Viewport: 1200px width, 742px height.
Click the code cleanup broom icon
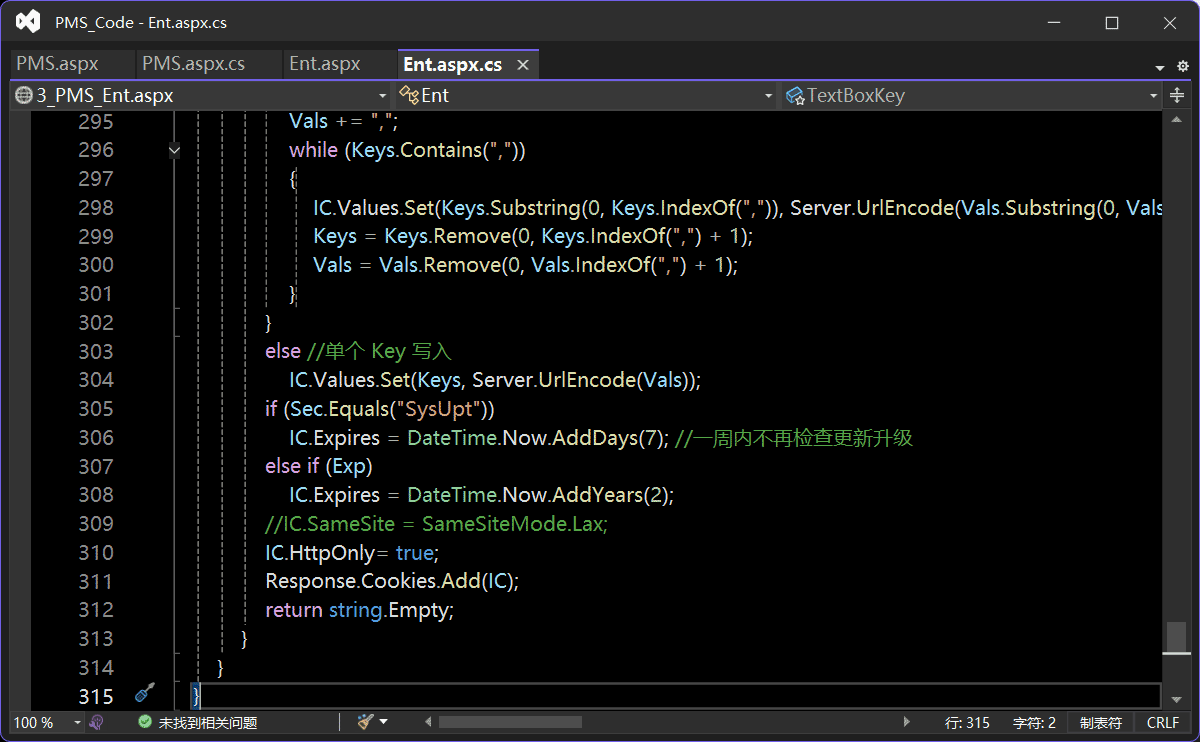click(x=366, y=722)
